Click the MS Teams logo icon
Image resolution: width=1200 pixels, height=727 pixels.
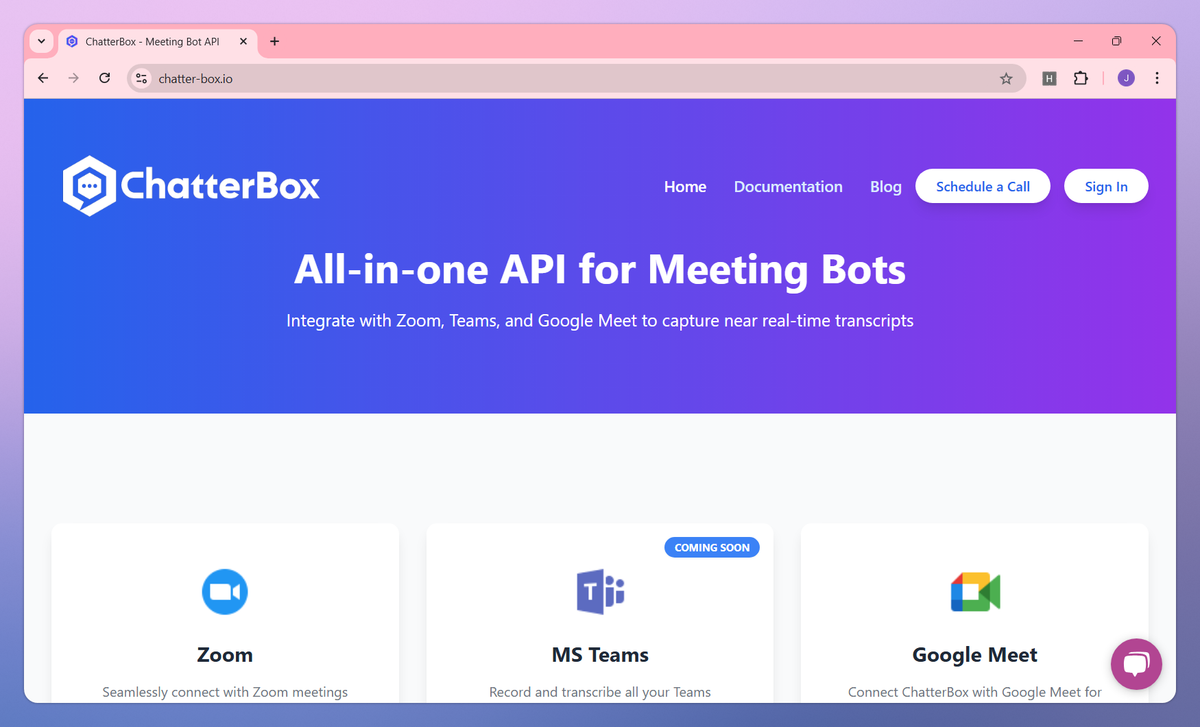(x=600, y=592)
